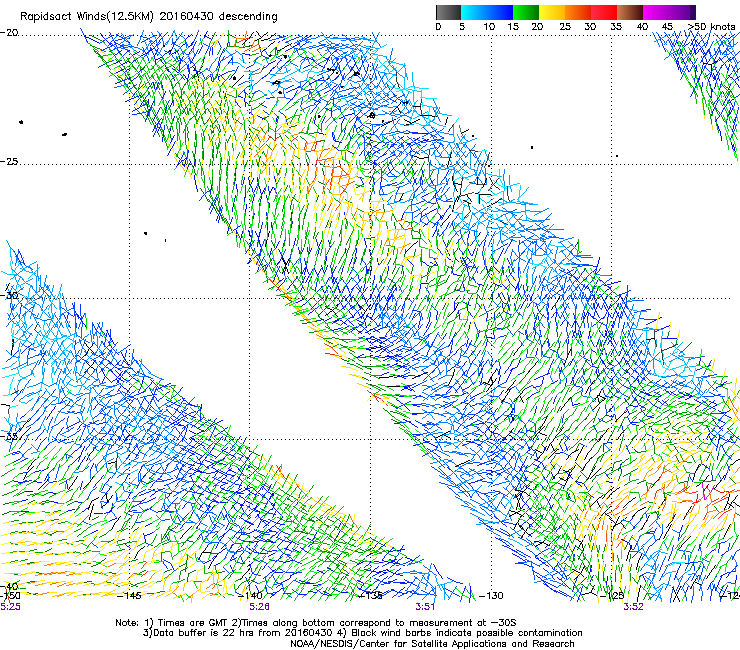The height and width of the screenshot is (650, 740).
Task: Click the cyan-blue 5-15 knots legend segment
Action: [487, 12]
